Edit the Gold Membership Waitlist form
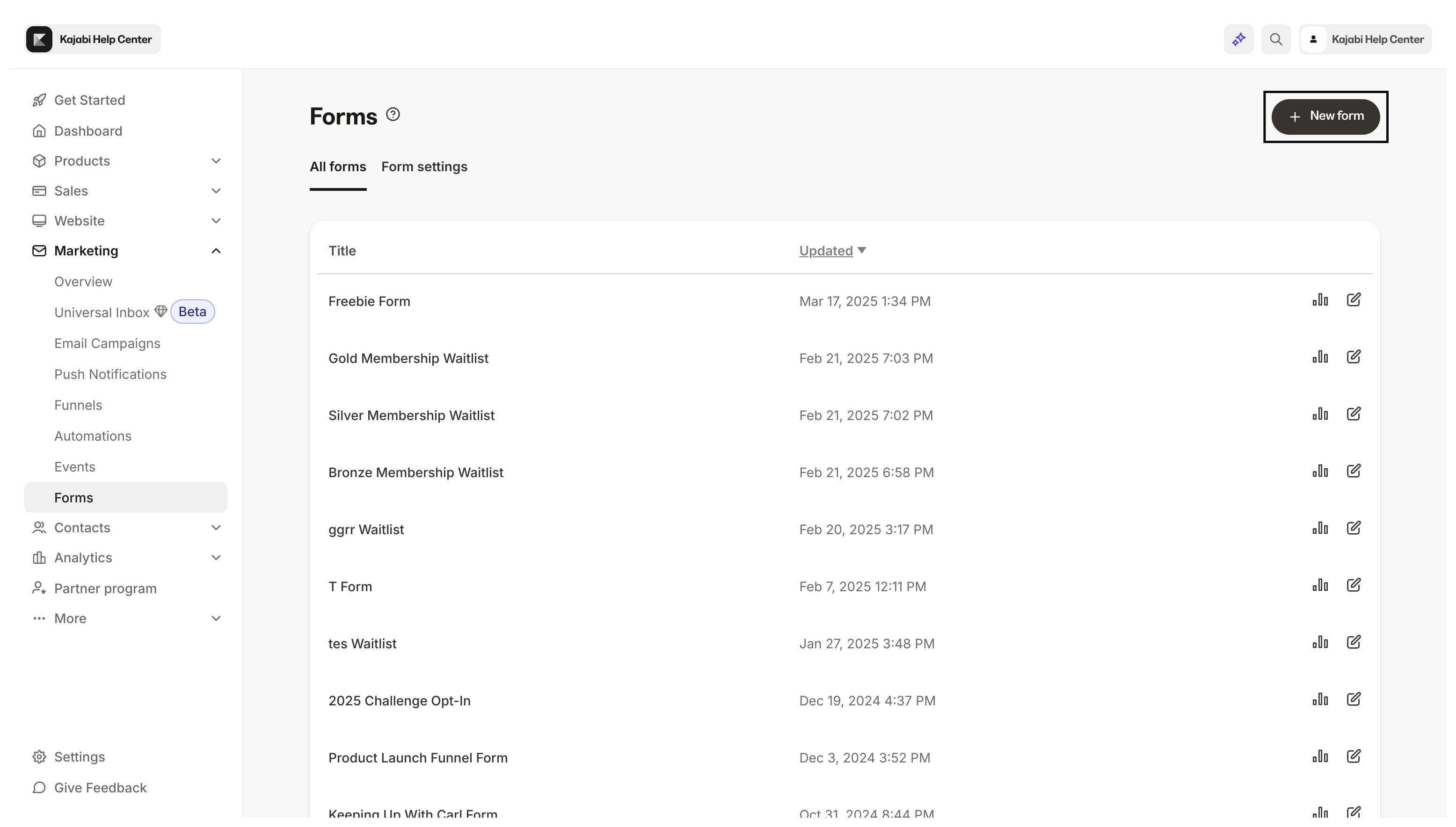Screen dimensions: 1456x827 (x=1353, y=357)
